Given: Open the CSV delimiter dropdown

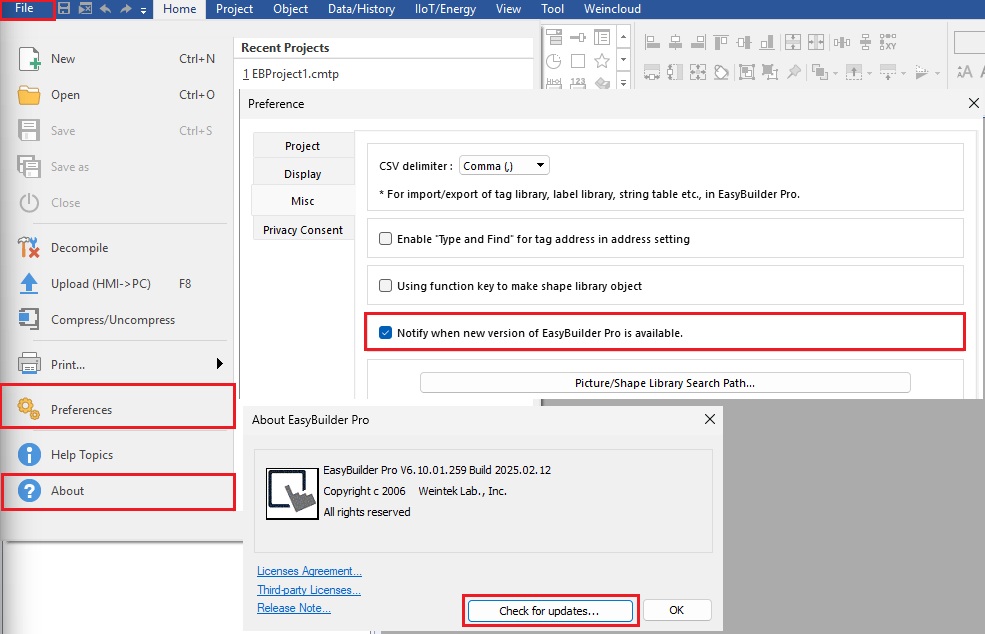Looking at the screenshot, I should coord(503,166).
